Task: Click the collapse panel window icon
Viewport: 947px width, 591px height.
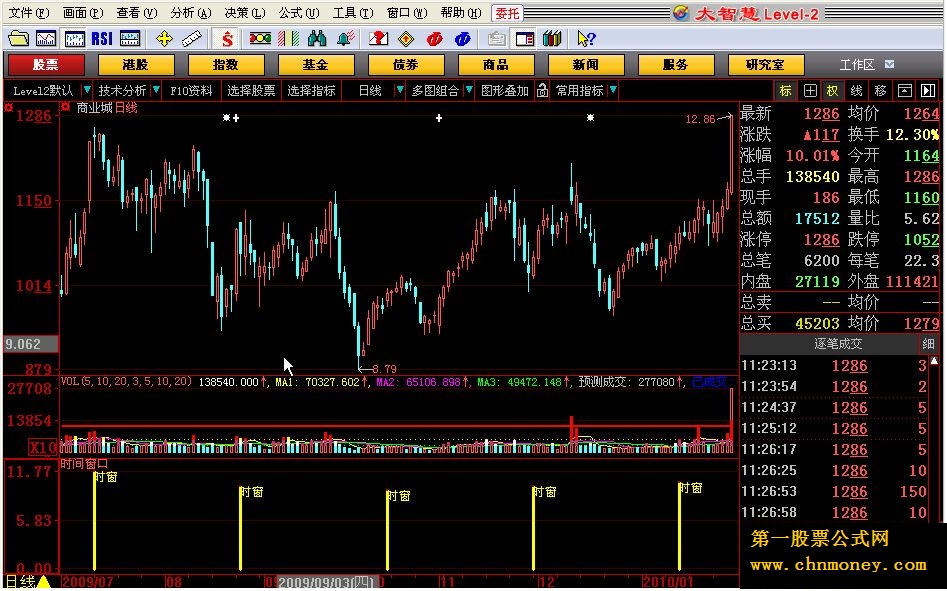Action: pos(904,91)
